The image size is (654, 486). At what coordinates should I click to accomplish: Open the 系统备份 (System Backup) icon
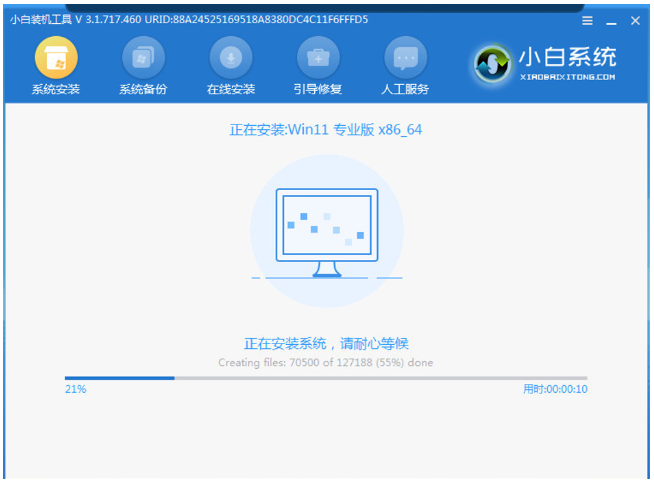pos(143,58)
